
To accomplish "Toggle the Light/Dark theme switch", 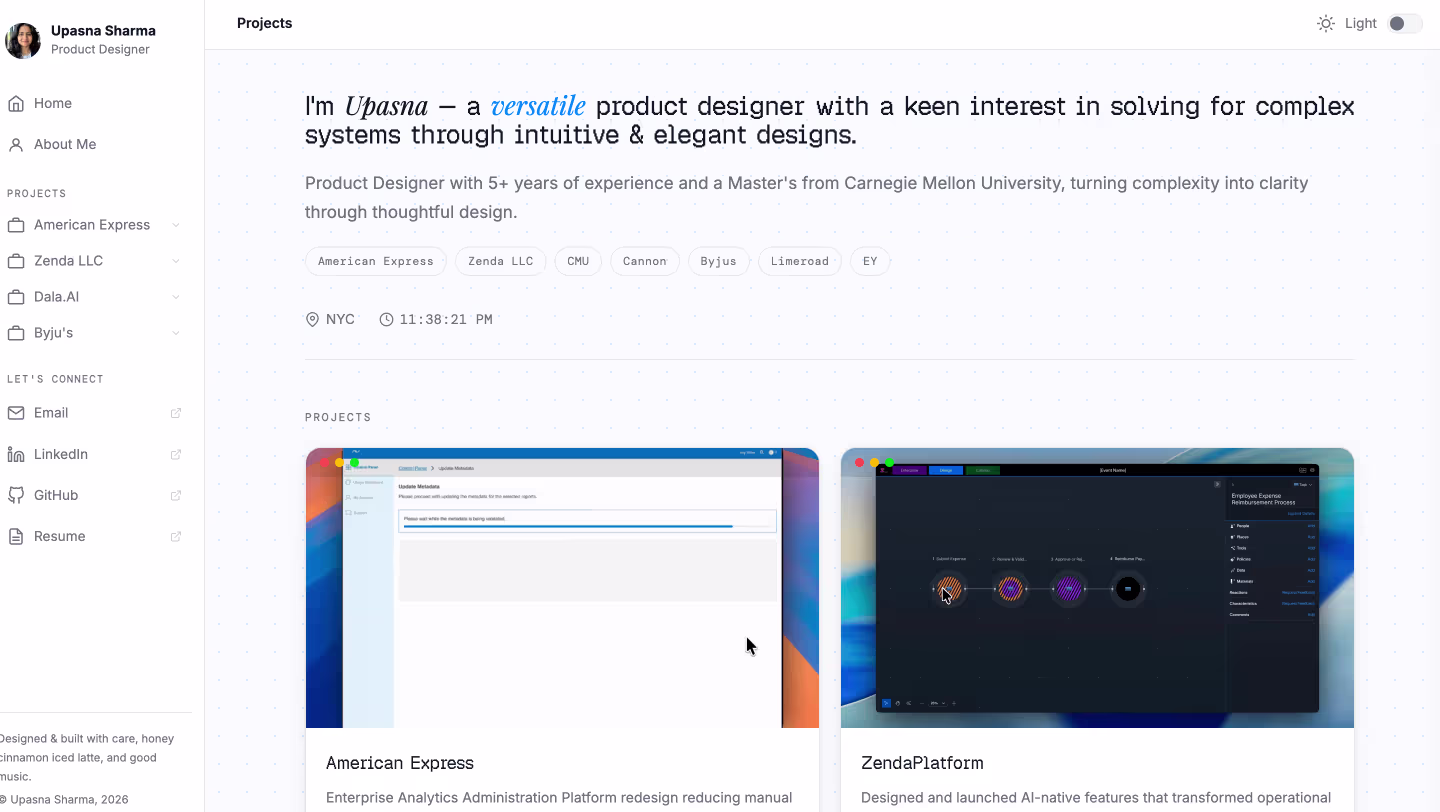I will coord(1405,23).
